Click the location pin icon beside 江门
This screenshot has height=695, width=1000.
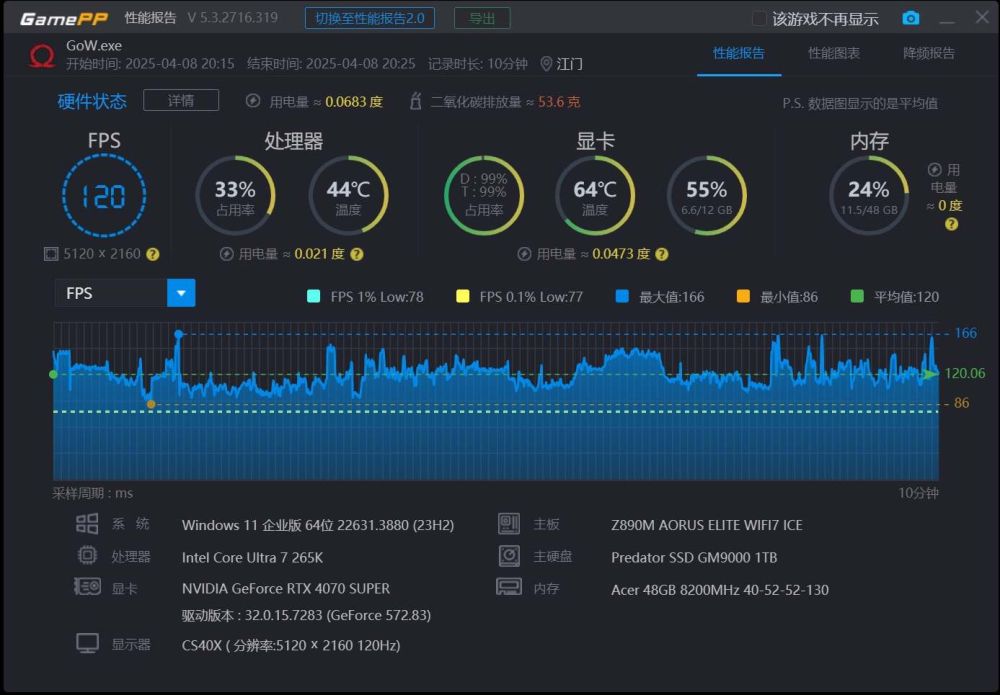(546, 64)
